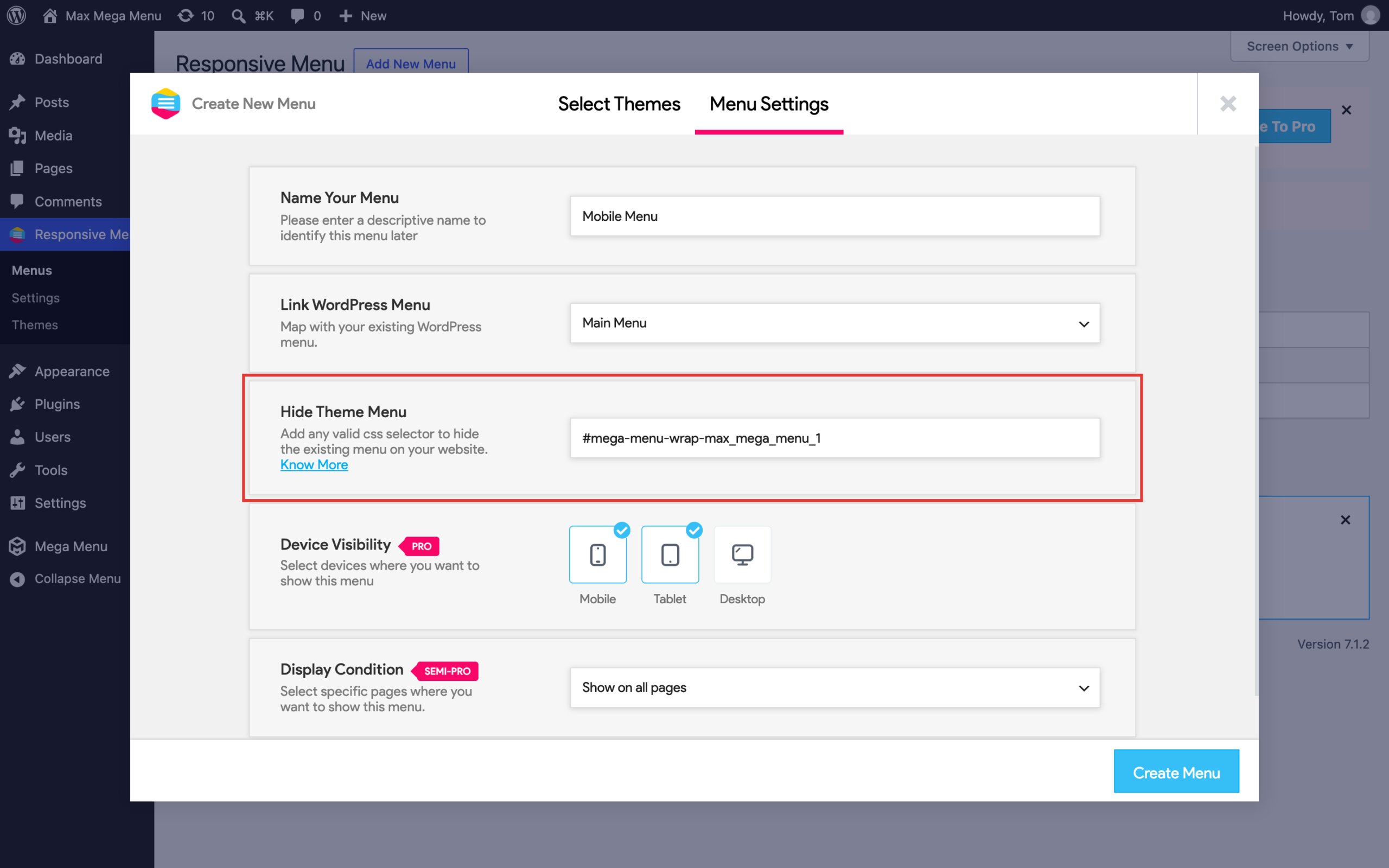
Task: Open the Display Condition dropdown
Action: click(x=834, y=688)
